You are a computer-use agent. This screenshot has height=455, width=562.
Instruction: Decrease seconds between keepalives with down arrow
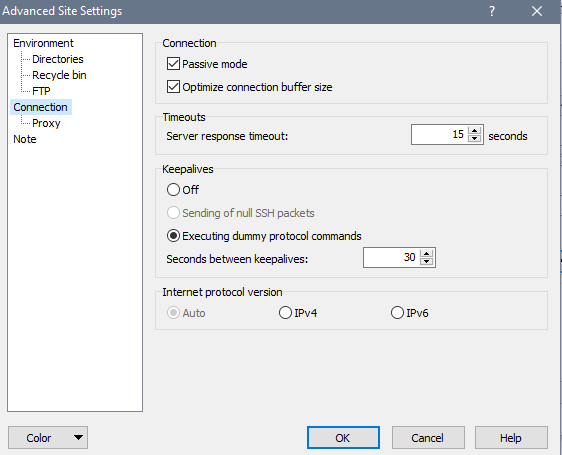[427, 262]
